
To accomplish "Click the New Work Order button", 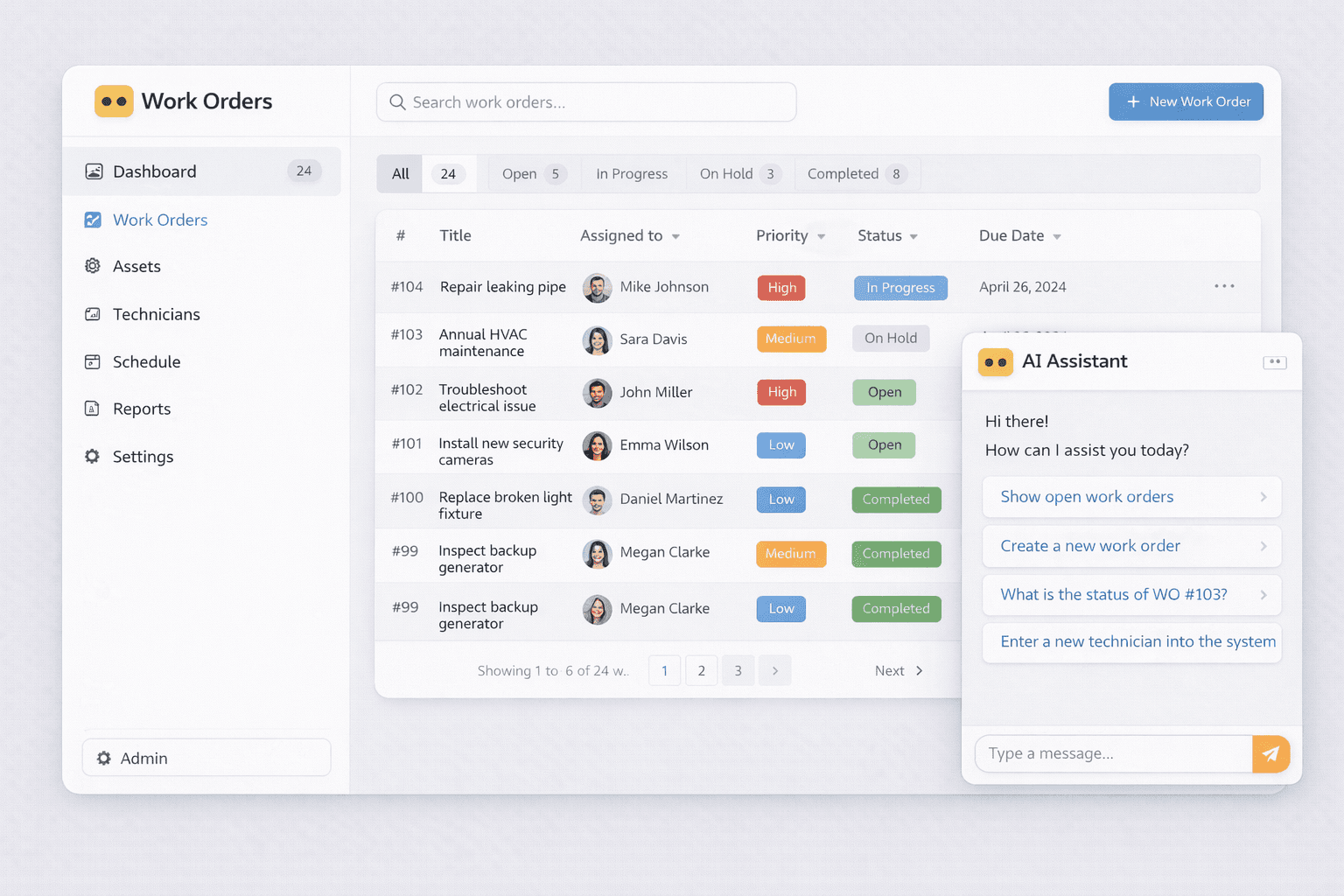I will point(1186,101).
